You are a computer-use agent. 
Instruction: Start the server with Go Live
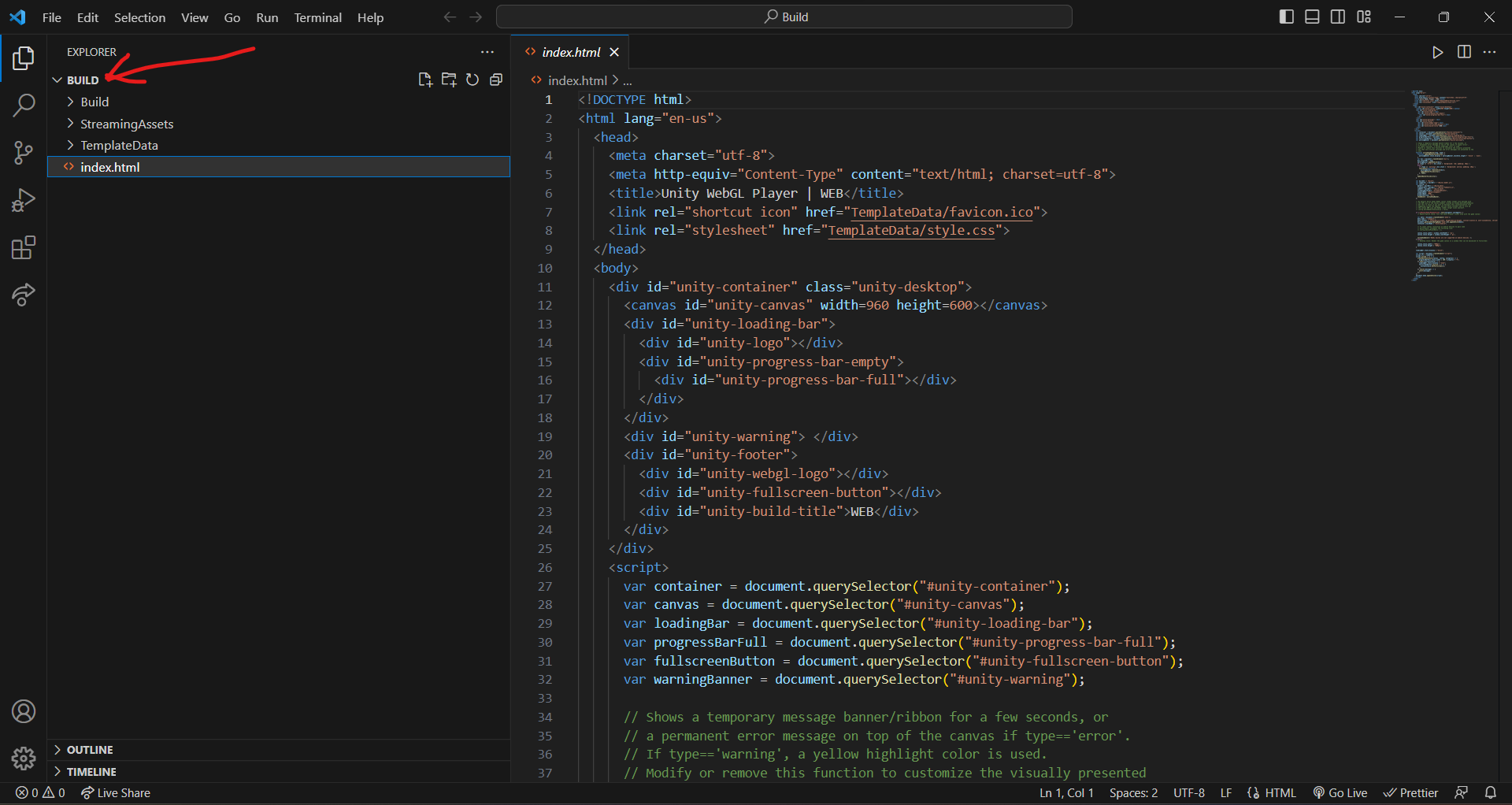pos(1340,792)
